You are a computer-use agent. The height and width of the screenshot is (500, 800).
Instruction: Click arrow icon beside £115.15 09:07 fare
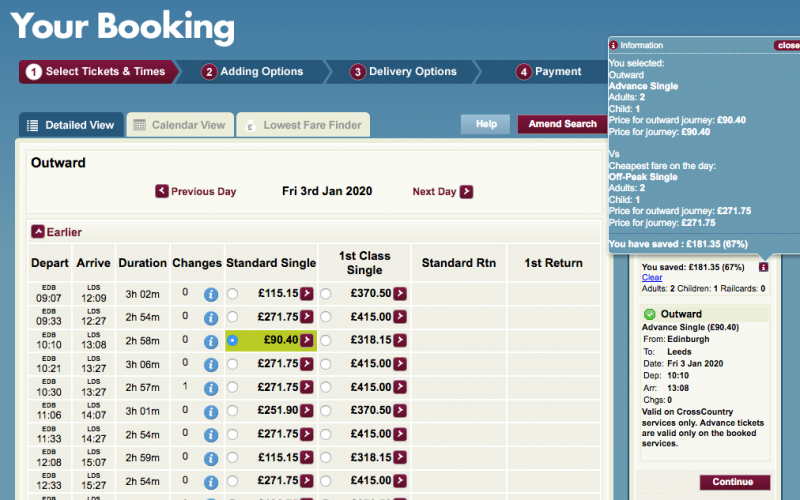pyautogui.click(x=307, y=294)
